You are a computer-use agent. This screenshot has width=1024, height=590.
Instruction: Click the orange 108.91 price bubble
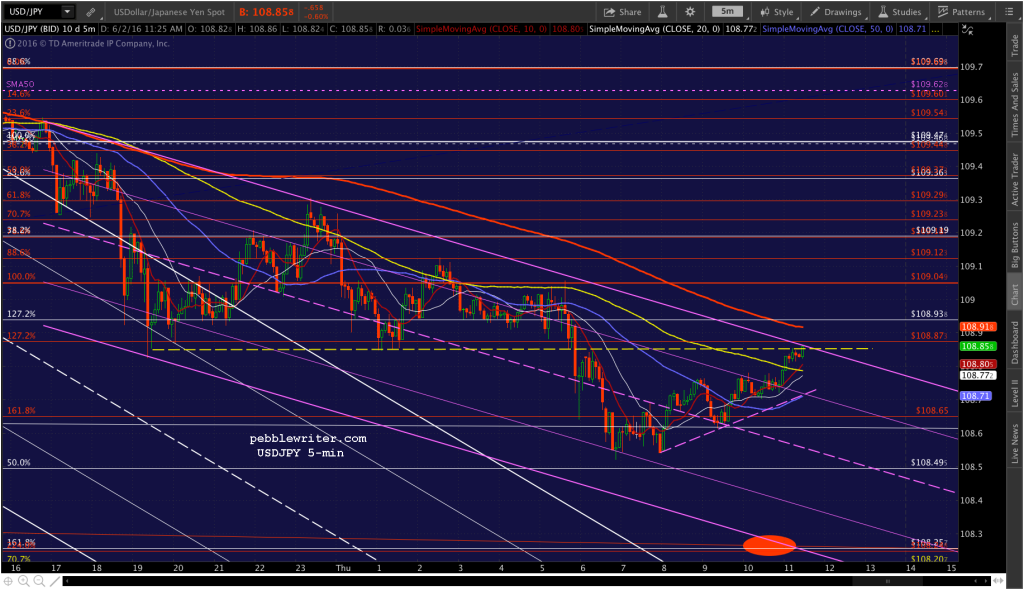[976, 327]
